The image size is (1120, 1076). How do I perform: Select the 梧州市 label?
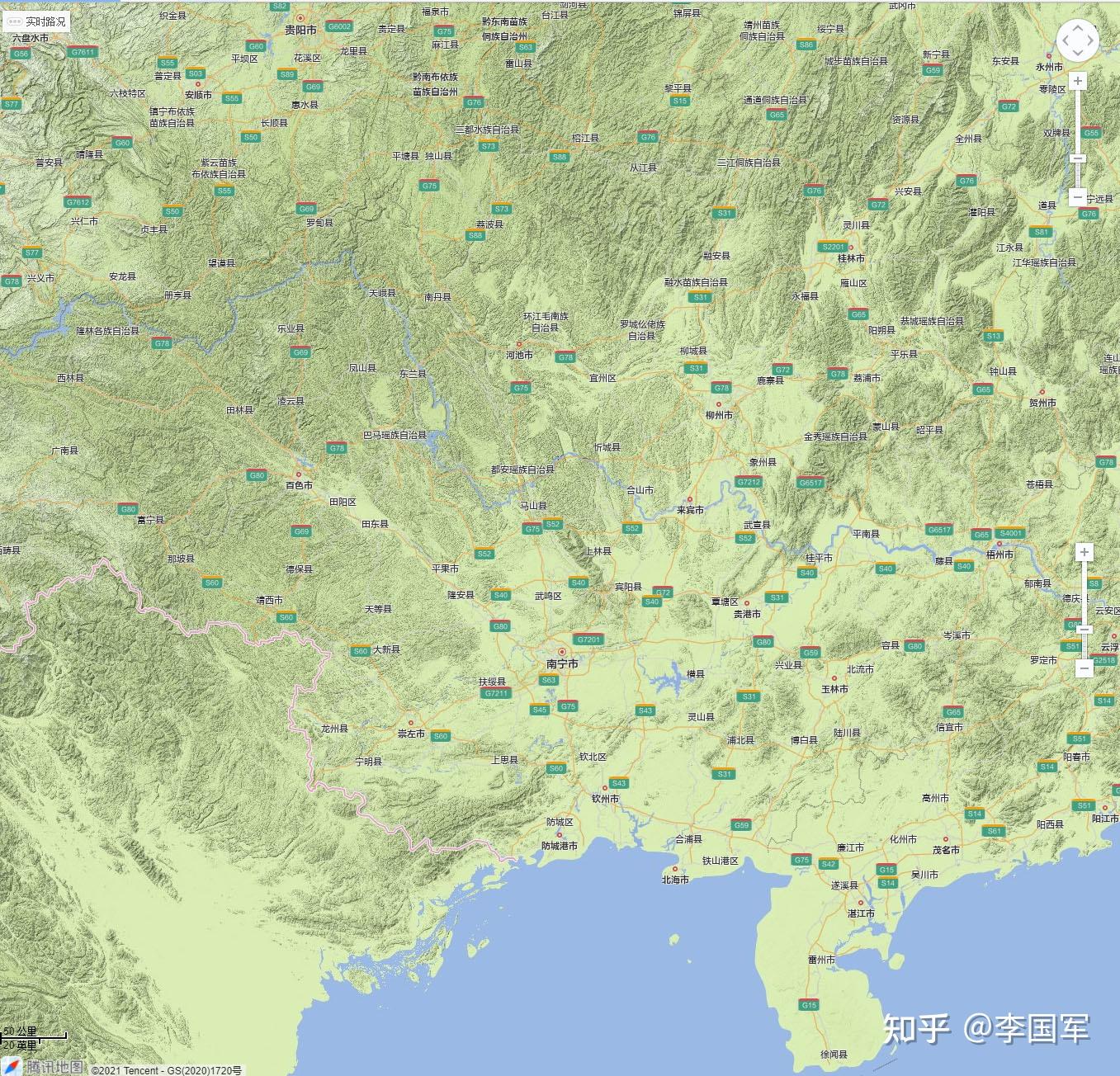[x=999, y=555]
